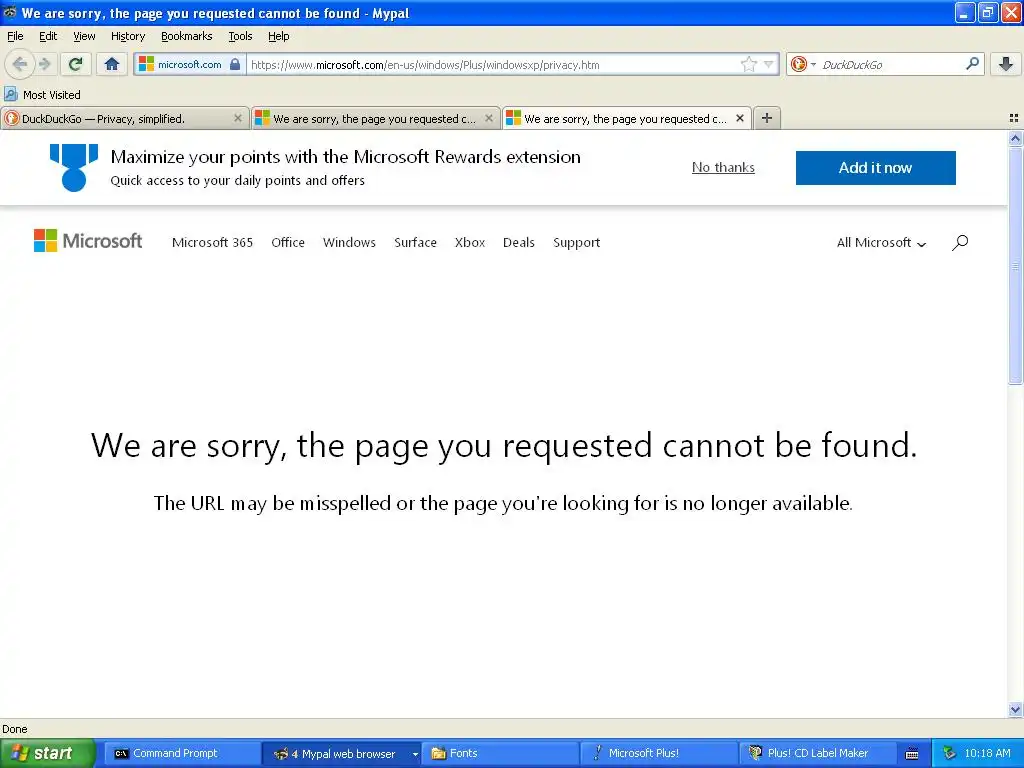Go forward with the forward arrow button
The image size is (1024, 768).
pos(45,64)
